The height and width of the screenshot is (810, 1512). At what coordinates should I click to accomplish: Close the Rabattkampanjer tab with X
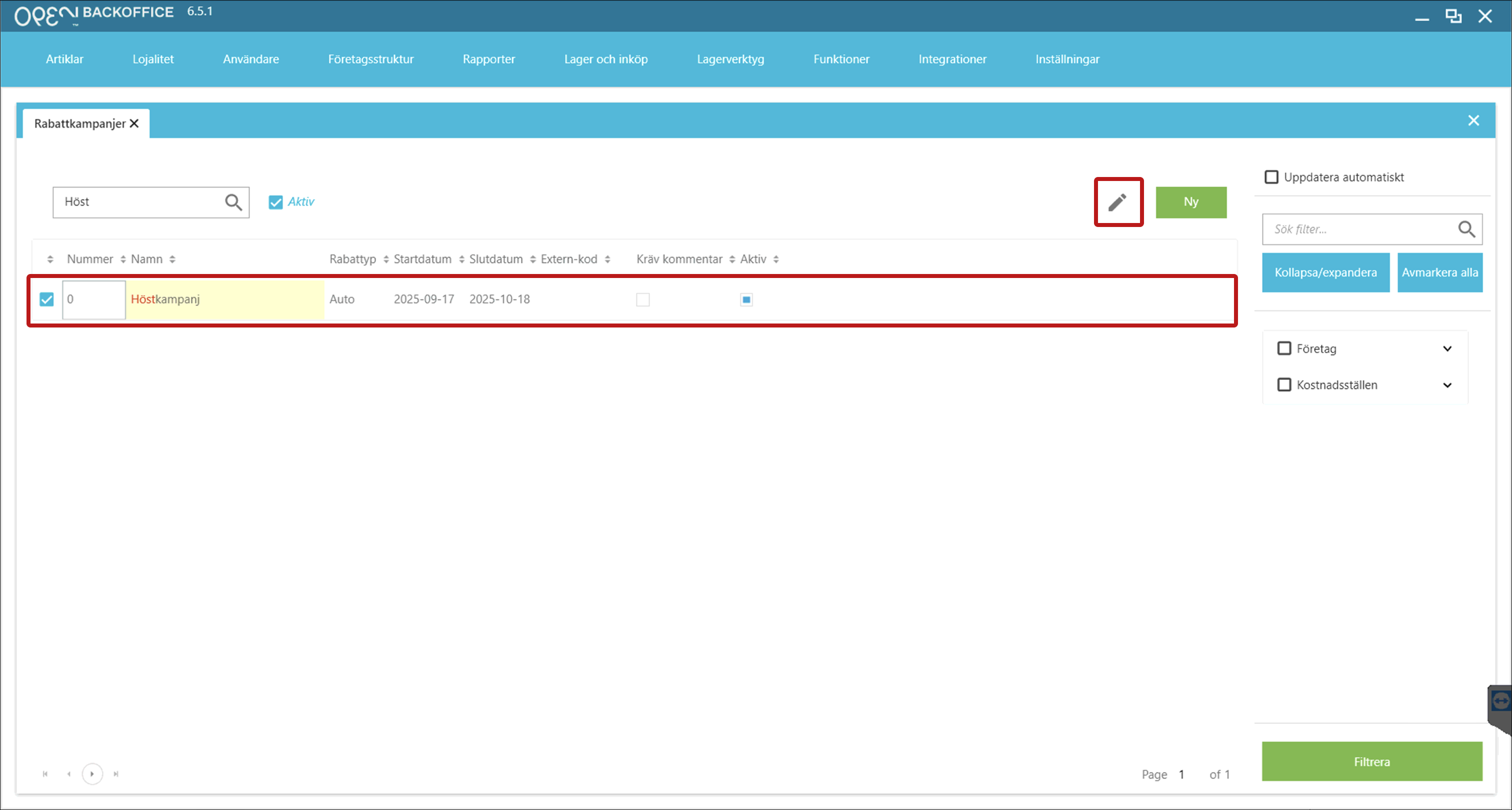(134, 123)
